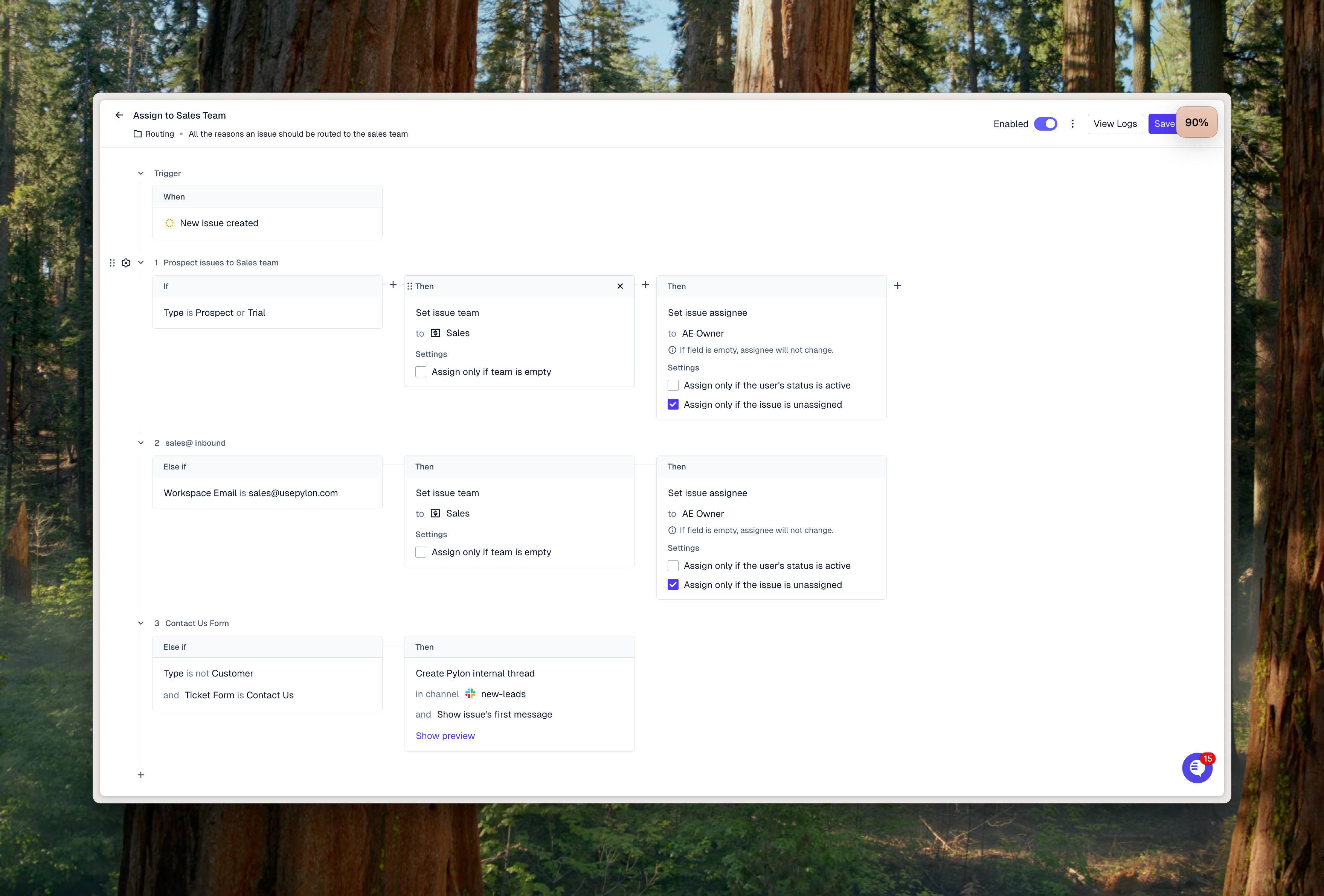Open the three-dot more options menu
The width and height of the screenshot is (1324, 896).
(x=1072, y=123)
